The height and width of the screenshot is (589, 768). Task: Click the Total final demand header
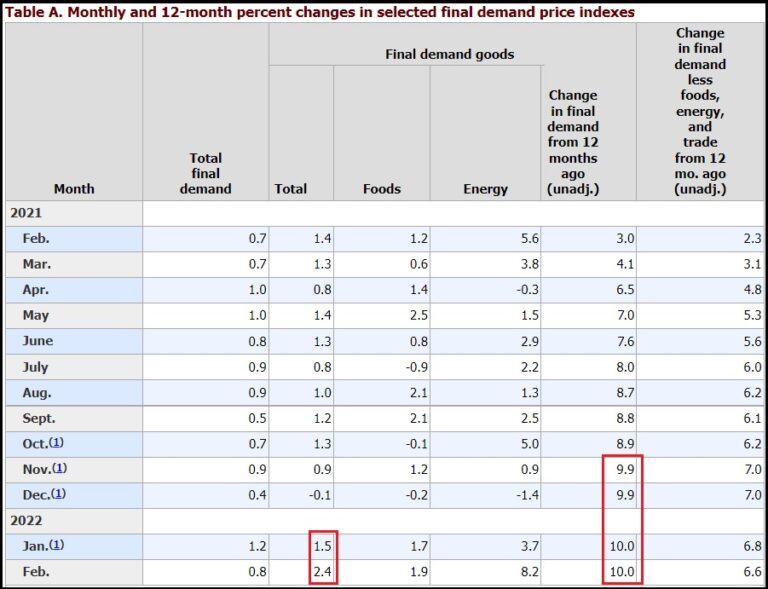206,173
